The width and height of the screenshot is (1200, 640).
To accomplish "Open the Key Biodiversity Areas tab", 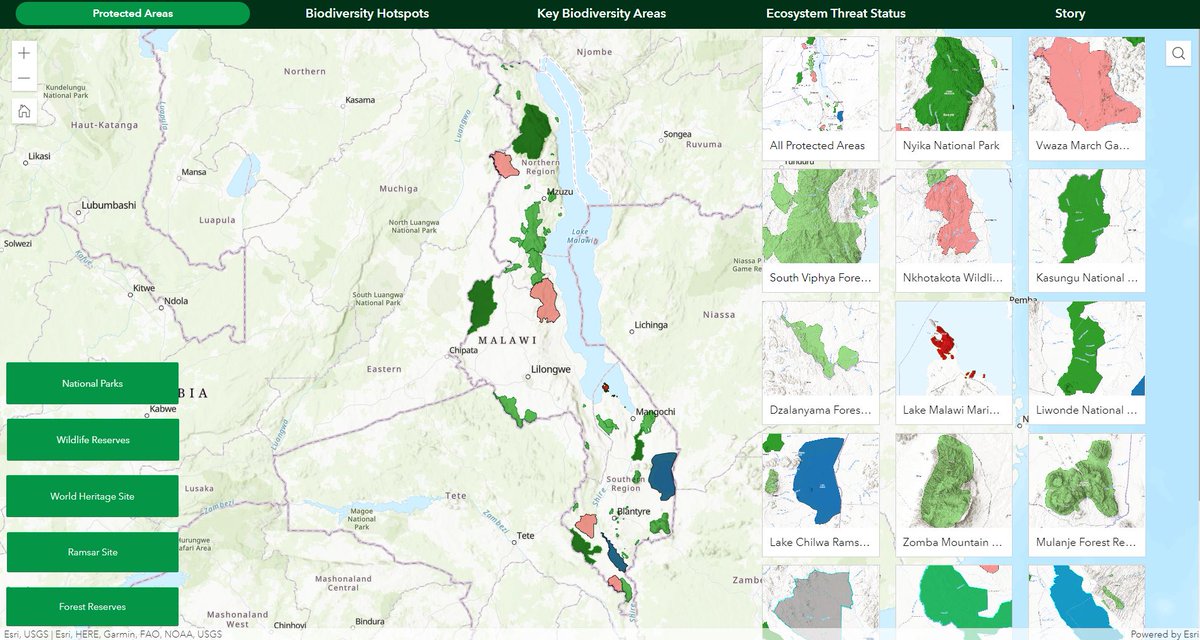I will point(601,14).
